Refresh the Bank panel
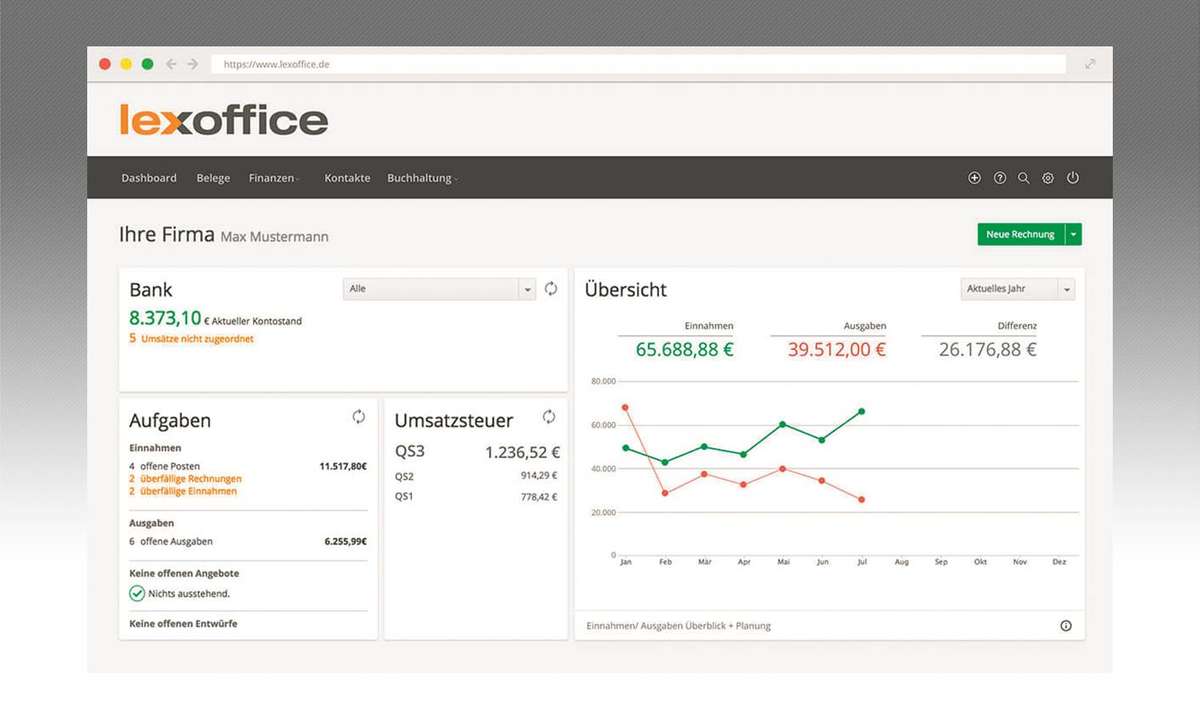This screenshot has height=720, width=1200. (x=551, y=289)
